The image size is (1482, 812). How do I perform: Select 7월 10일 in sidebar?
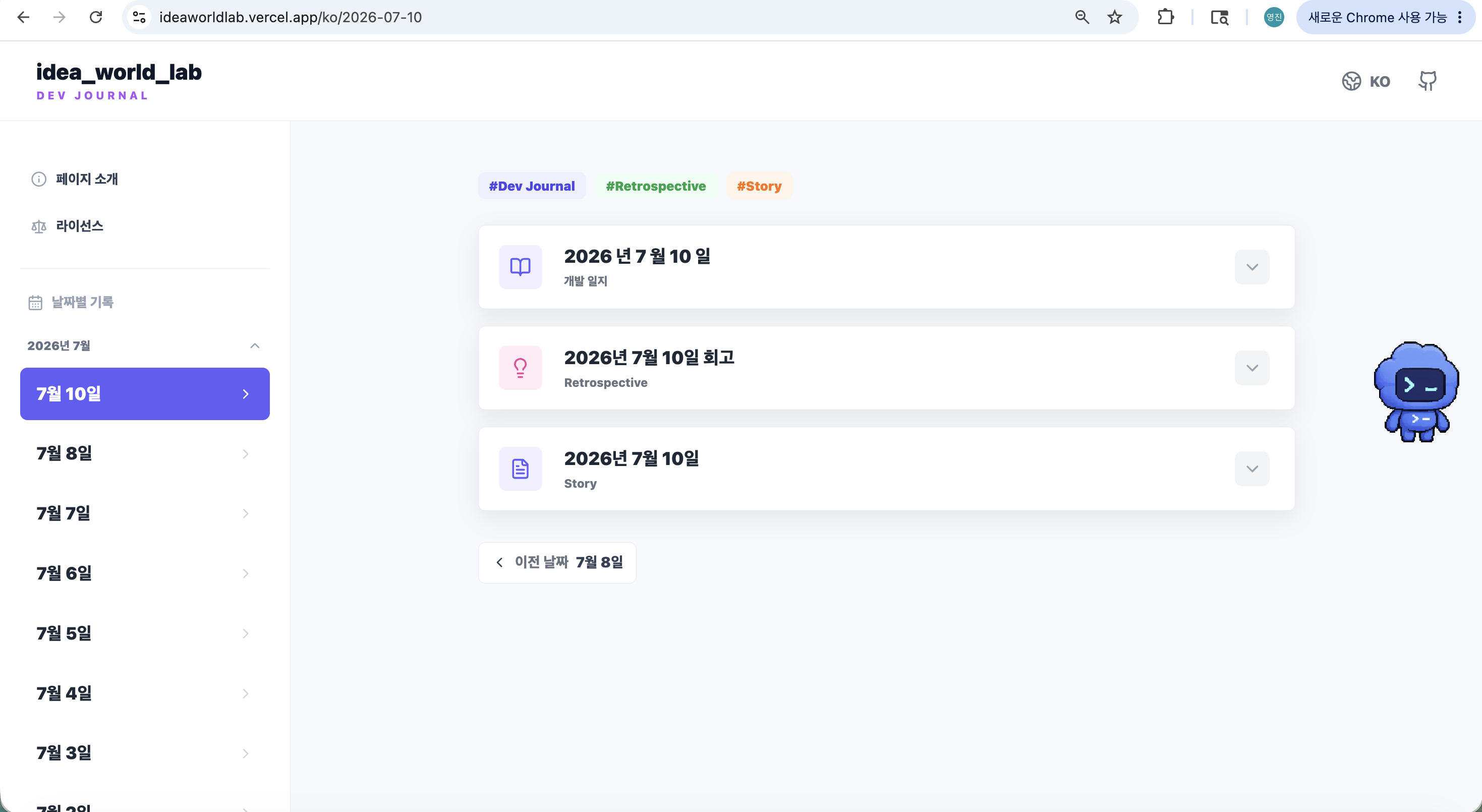click(x=145, y=394)
